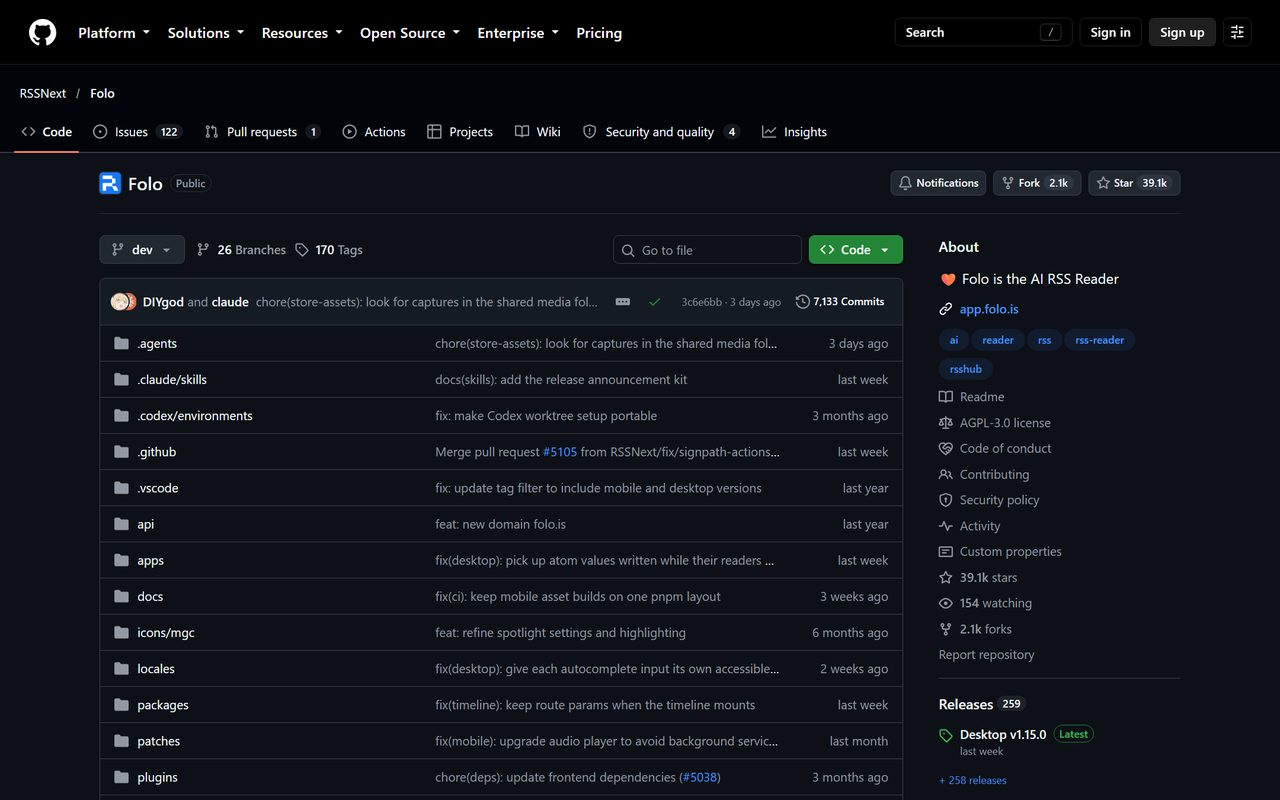
Task: Click the Readme book icon
Action: click(946, 397)
